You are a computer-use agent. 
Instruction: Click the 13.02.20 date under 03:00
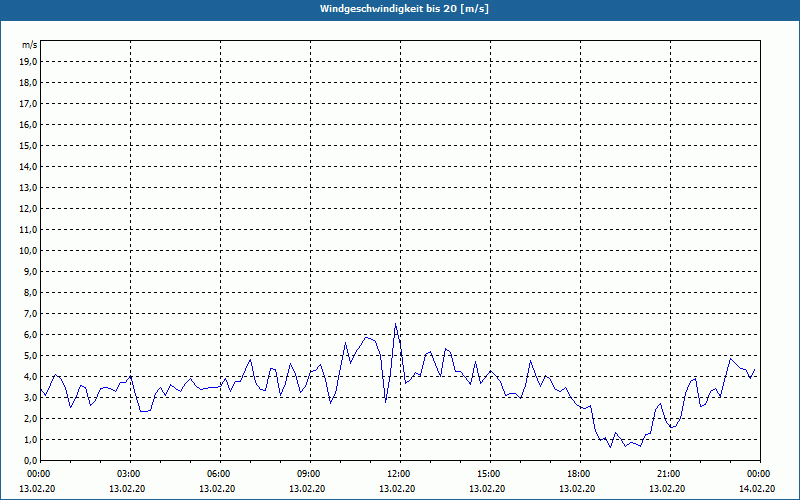(x=128, y=488)
